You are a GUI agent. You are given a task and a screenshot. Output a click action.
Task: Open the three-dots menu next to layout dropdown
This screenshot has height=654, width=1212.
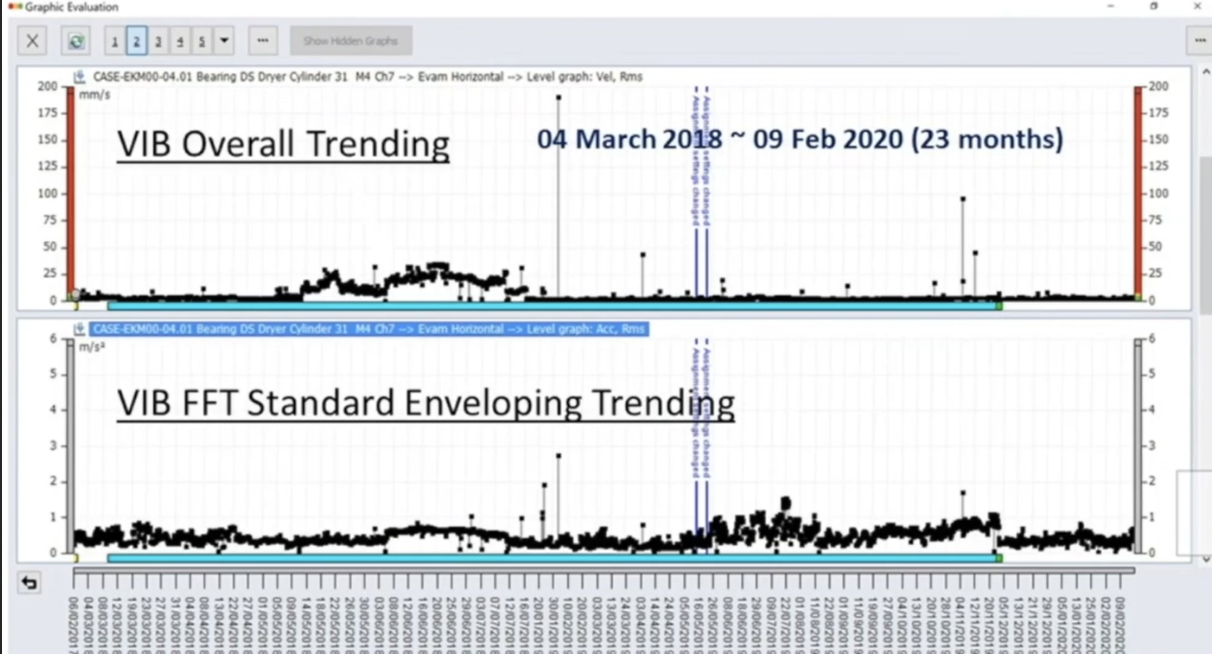[x=262, y=41]
